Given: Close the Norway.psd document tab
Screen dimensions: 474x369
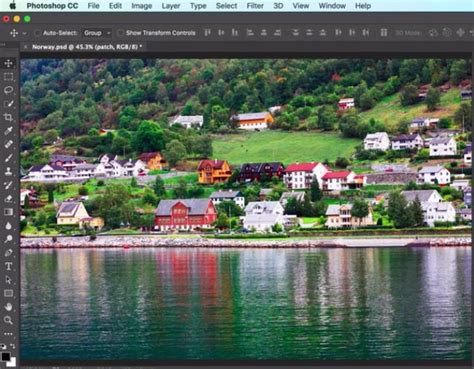Looking at the screenshot, I should tap(25, 47).
